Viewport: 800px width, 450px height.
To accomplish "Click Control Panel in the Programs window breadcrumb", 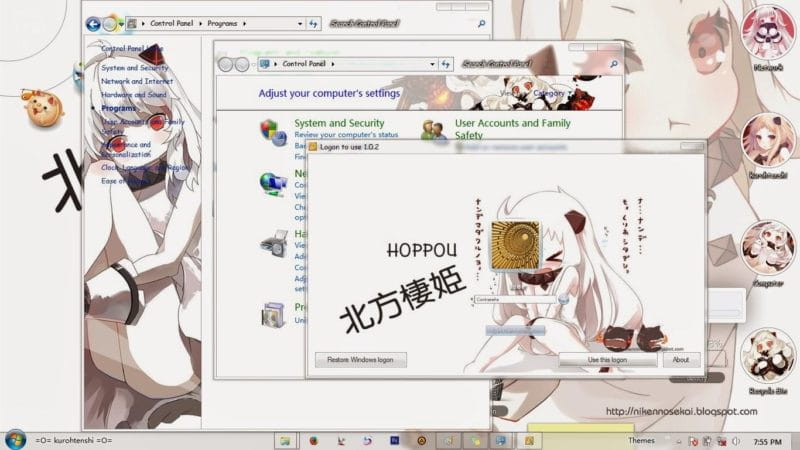I will coord(171,23).
